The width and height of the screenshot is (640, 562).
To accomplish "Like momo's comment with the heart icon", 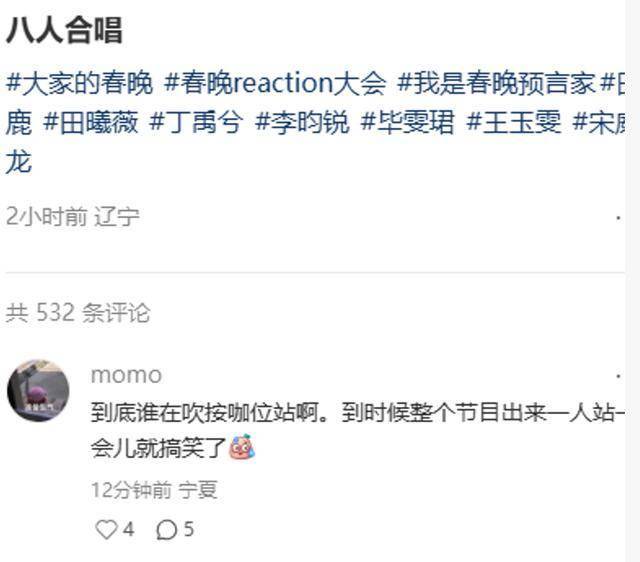I will [107, 530].
